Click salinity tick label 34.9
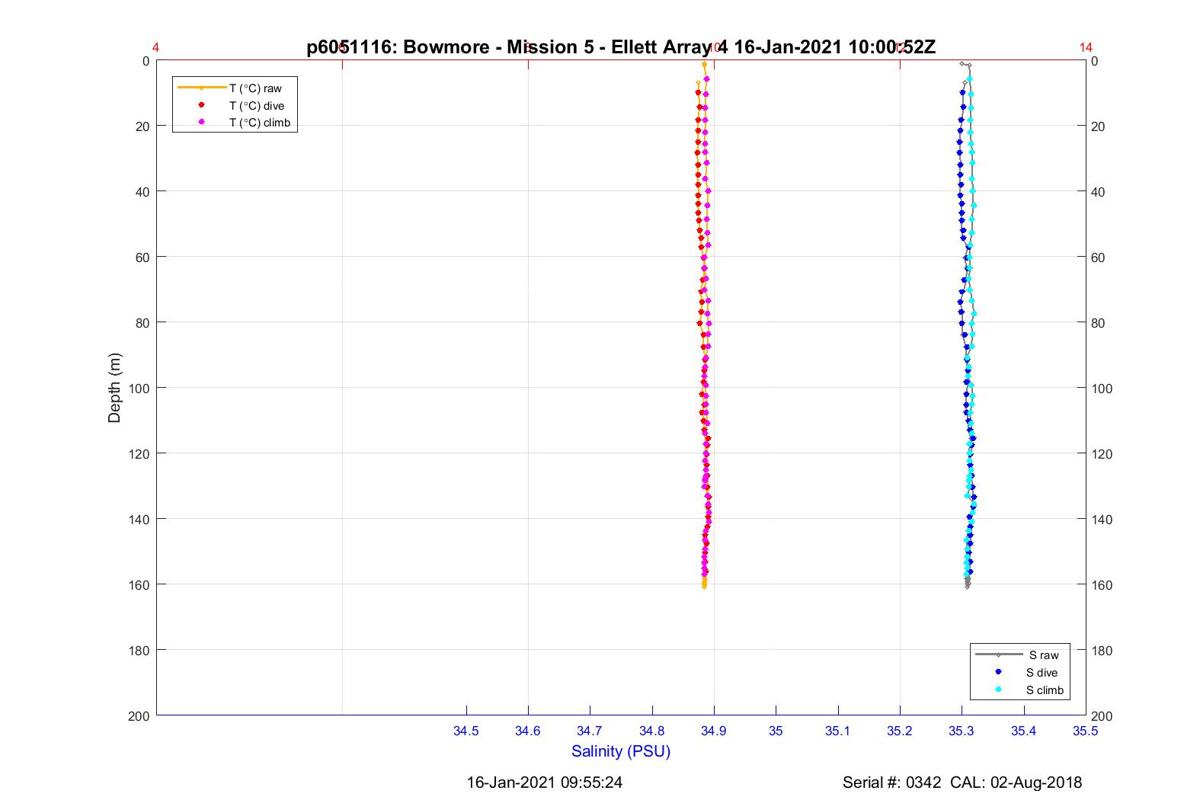The image size is (1200, 804). coord(714,731)
